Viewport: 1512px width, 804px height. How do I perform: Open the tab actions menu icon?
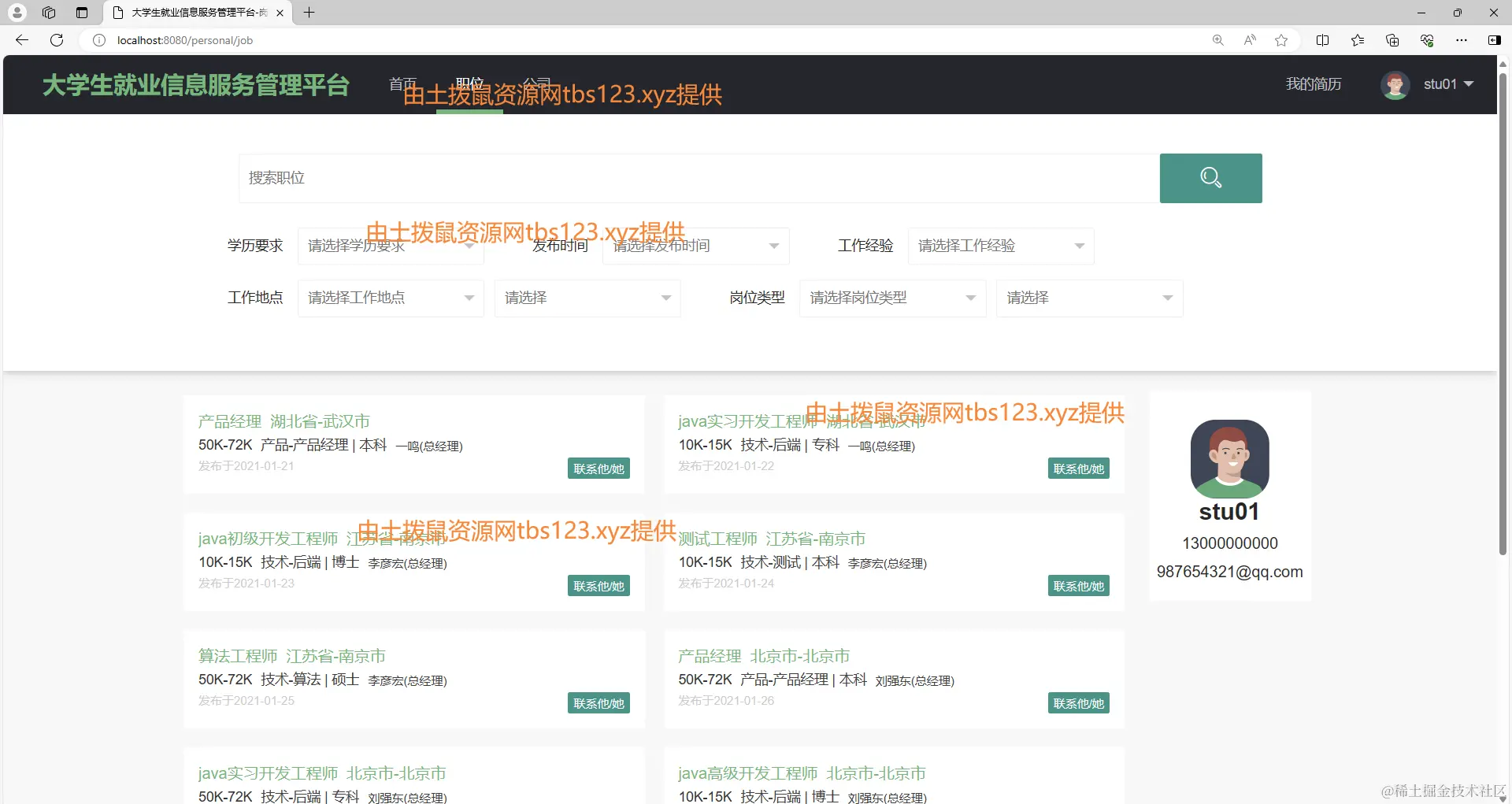[x=82, y=13]
